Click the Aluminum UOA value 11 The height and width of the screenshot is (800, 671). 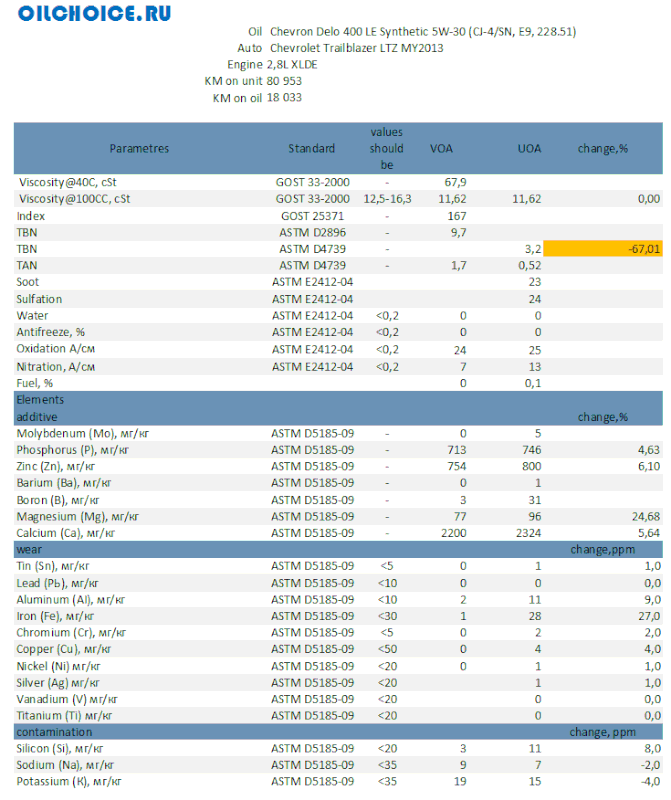point(535,600)
